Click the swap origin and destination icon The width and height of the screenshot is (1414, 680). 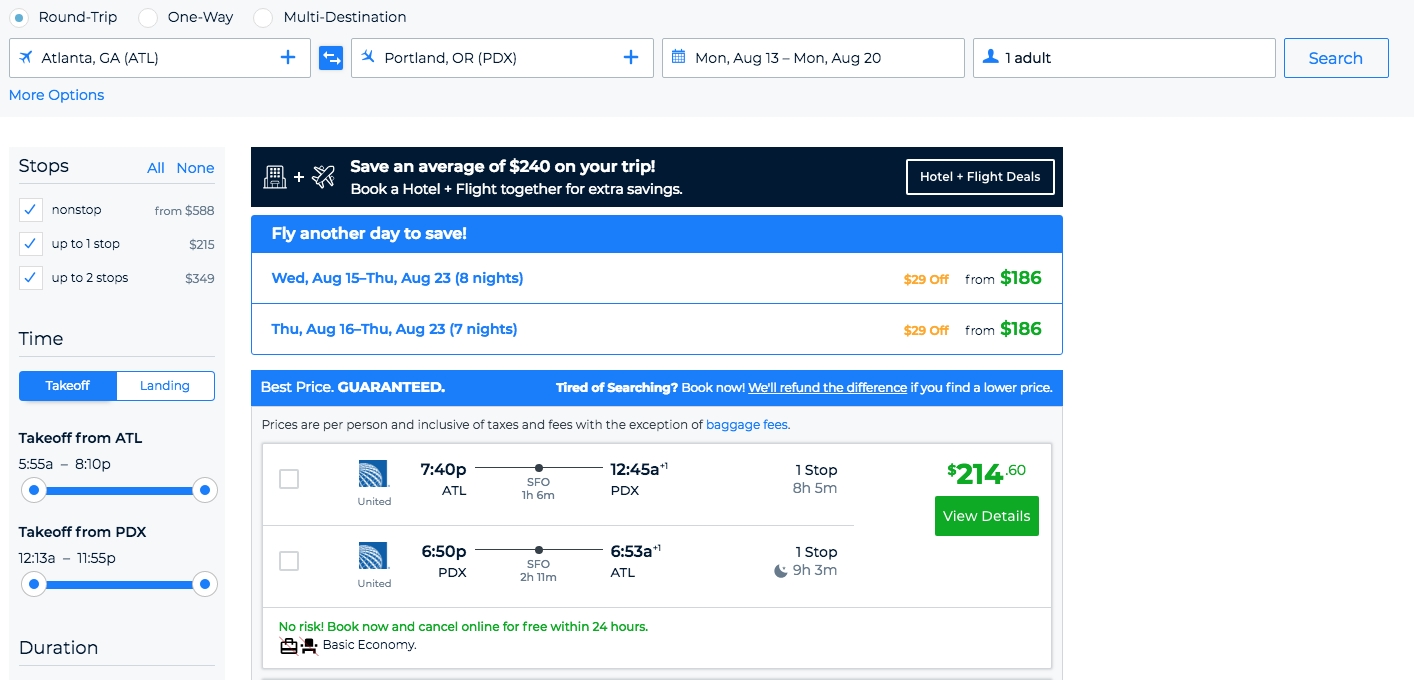point(331,58)
